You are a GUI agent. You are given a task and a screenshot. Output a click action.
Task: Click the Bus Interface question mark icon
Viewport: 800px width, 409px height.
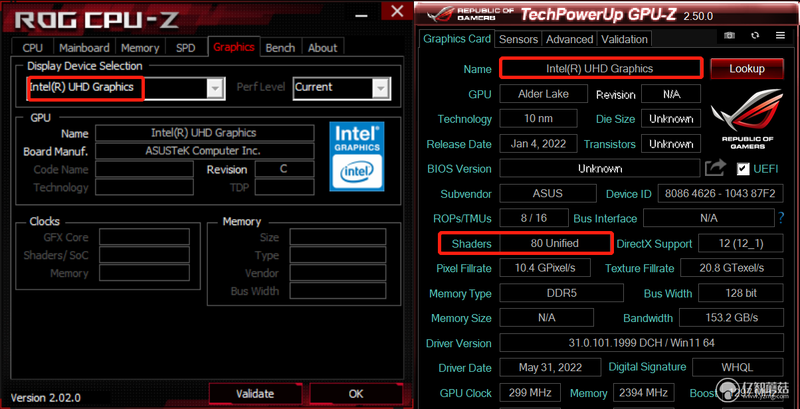point(781,218)
